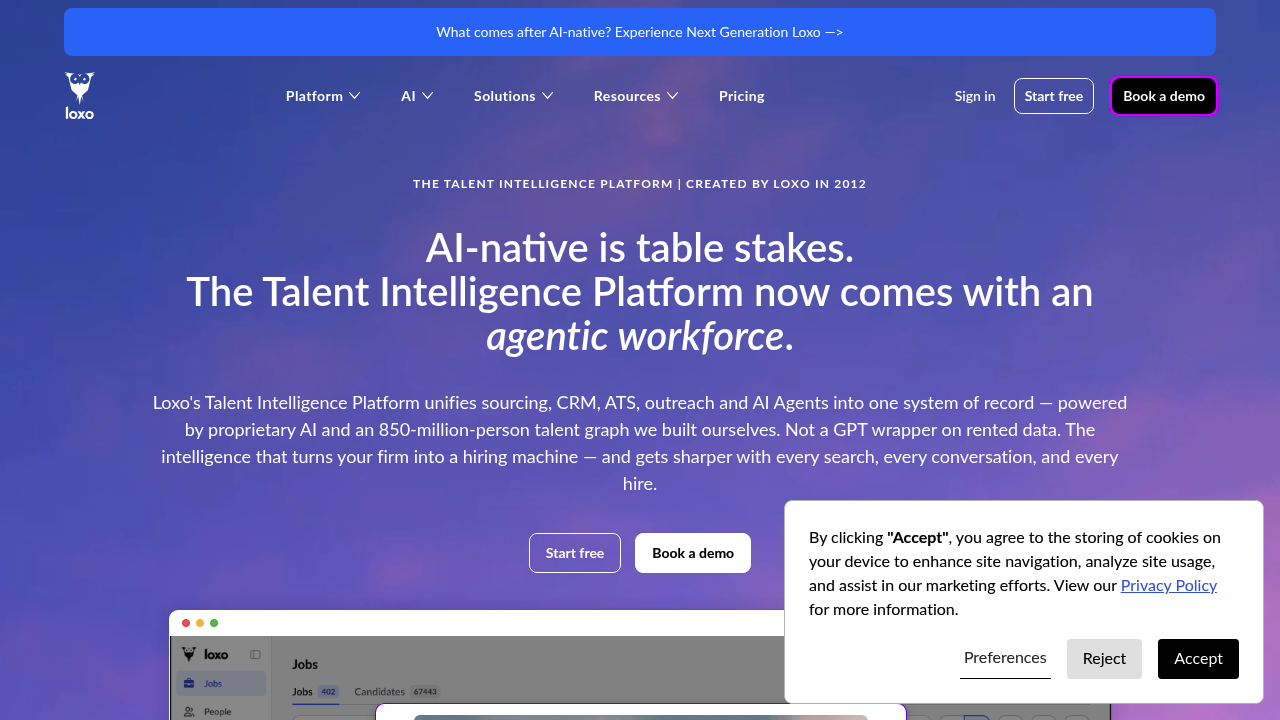Select the Jobs tab showing 402
The image size is (1280, 720).
tap(315, 691)
